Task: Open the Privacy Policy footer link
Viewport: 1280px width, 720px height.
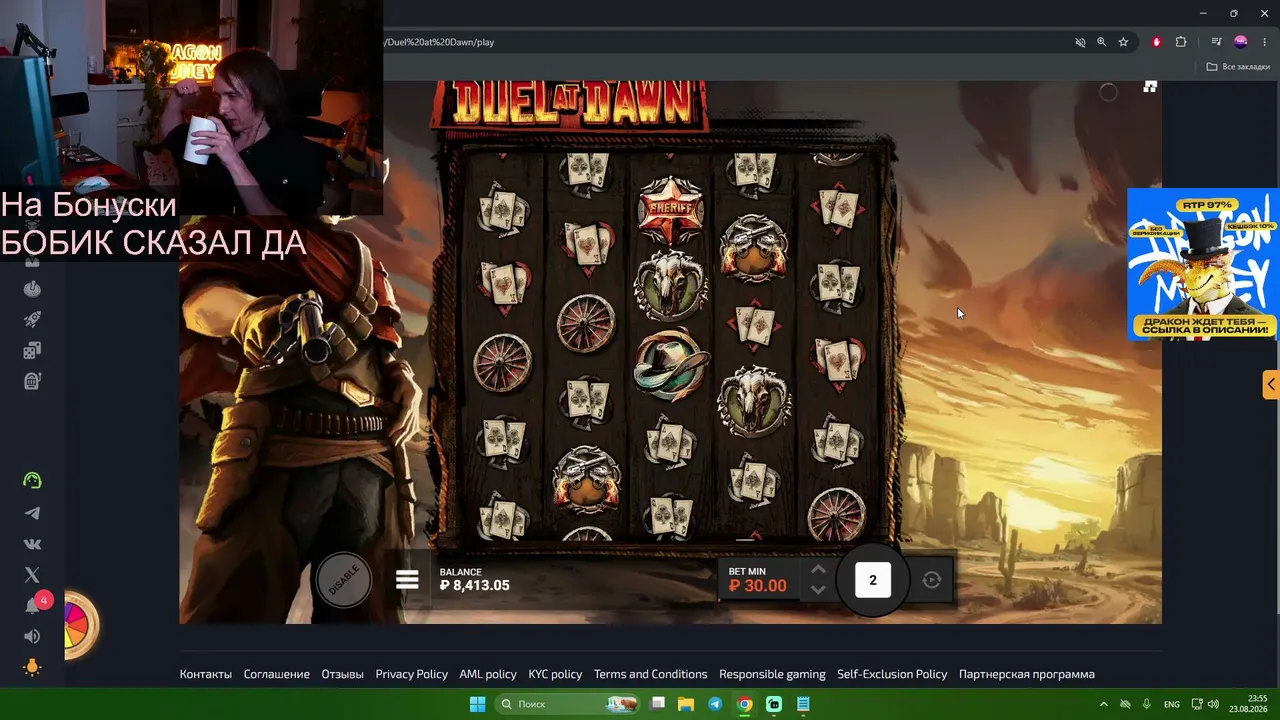Action: click(x=412, y=674)
